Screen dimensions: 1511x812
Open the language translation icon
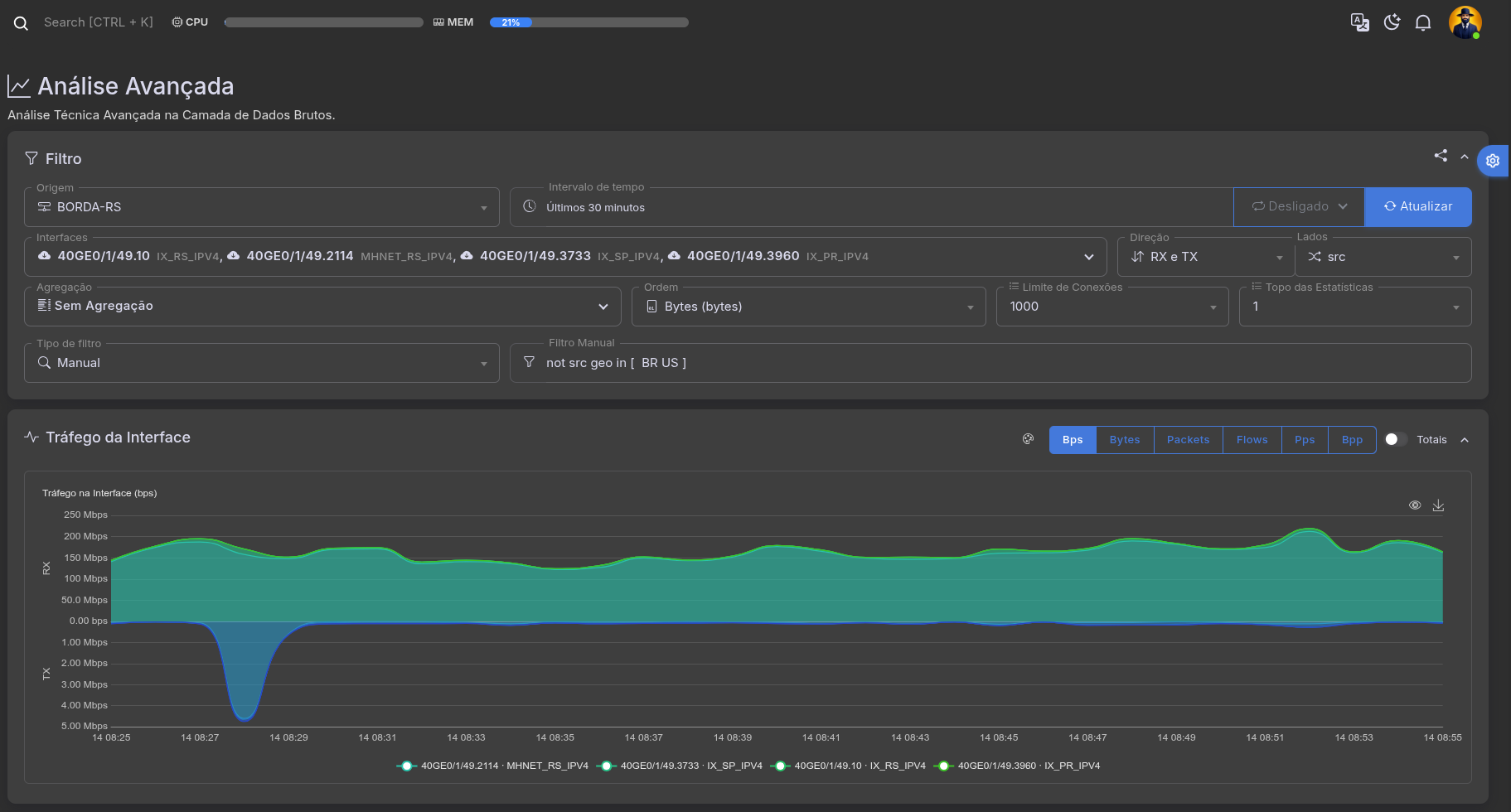[1359, 22]
